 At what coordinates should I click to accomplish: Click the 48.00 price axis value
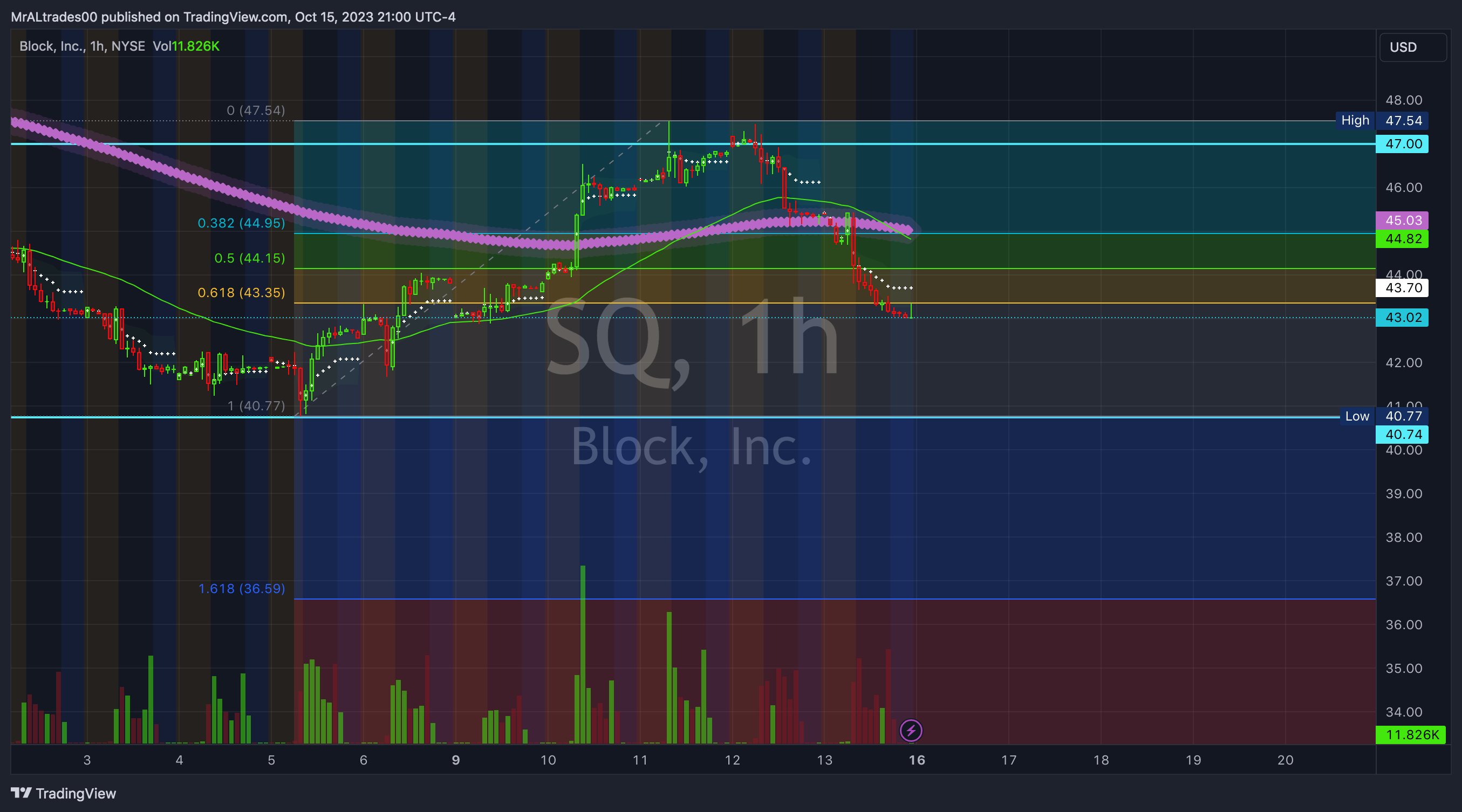pos(1404,100)
